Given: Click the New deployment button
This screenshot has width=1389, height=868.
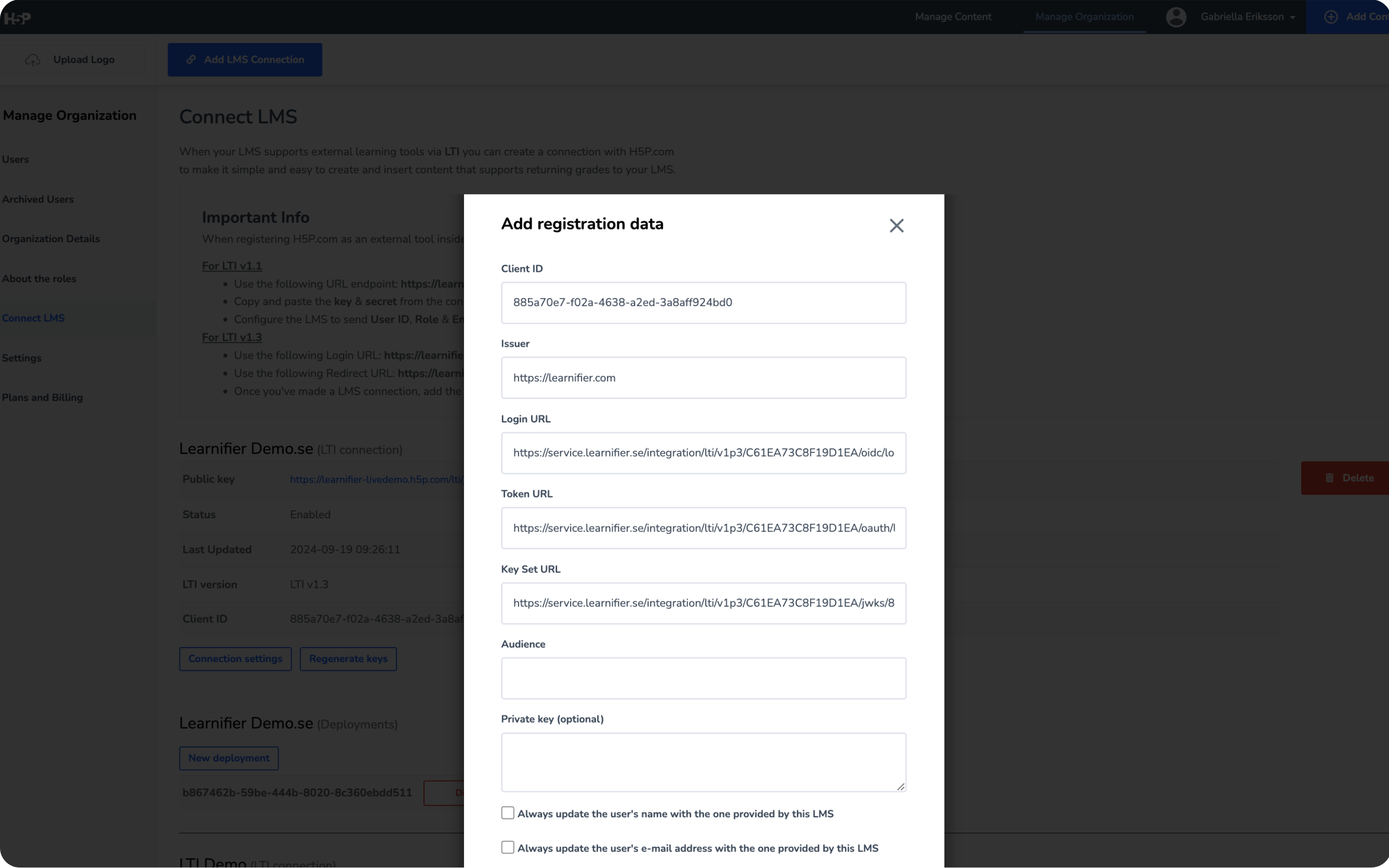Looking at the screenshot, I should click(229, 758).
